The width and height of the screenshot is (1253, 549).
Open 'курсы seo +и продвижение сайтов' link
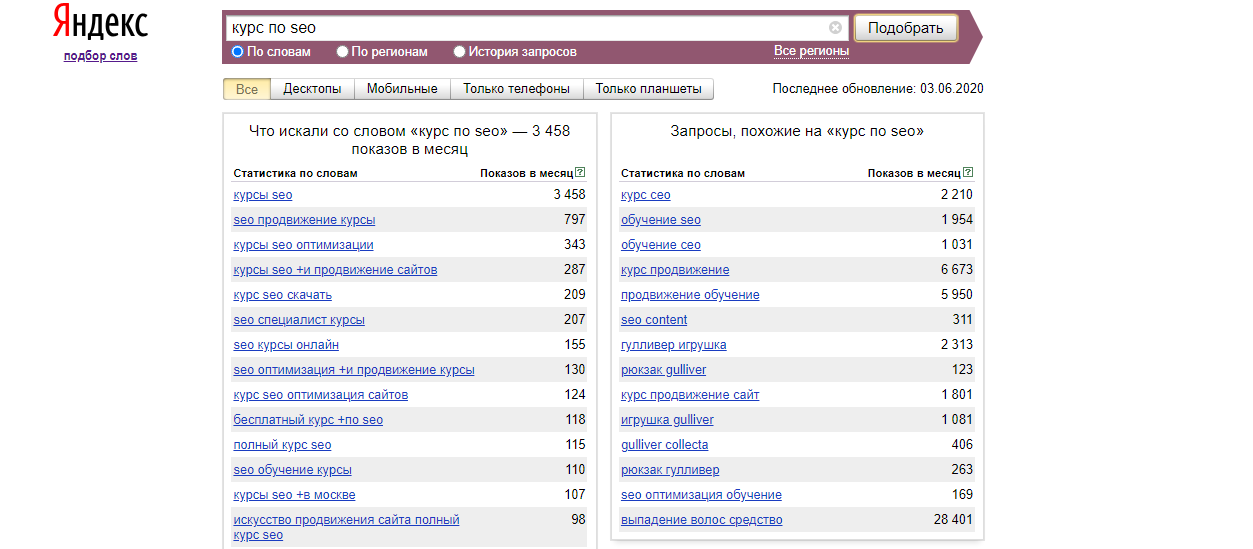[335, 270]
